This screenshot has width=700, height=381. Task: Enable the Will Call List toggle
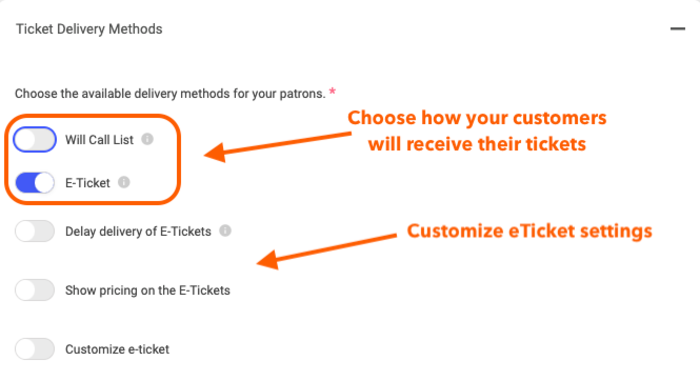coord(35,140)
